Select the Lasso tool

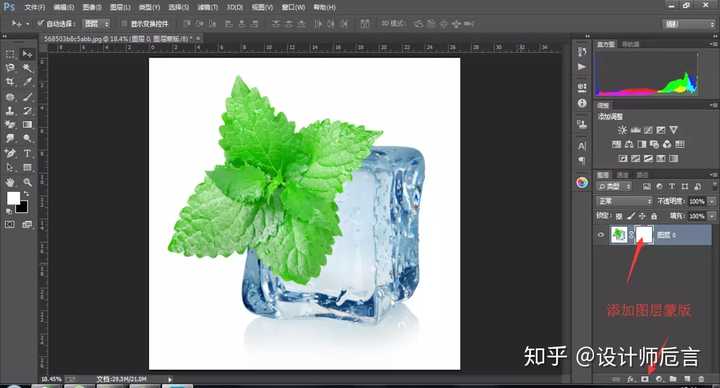(10, 68)
